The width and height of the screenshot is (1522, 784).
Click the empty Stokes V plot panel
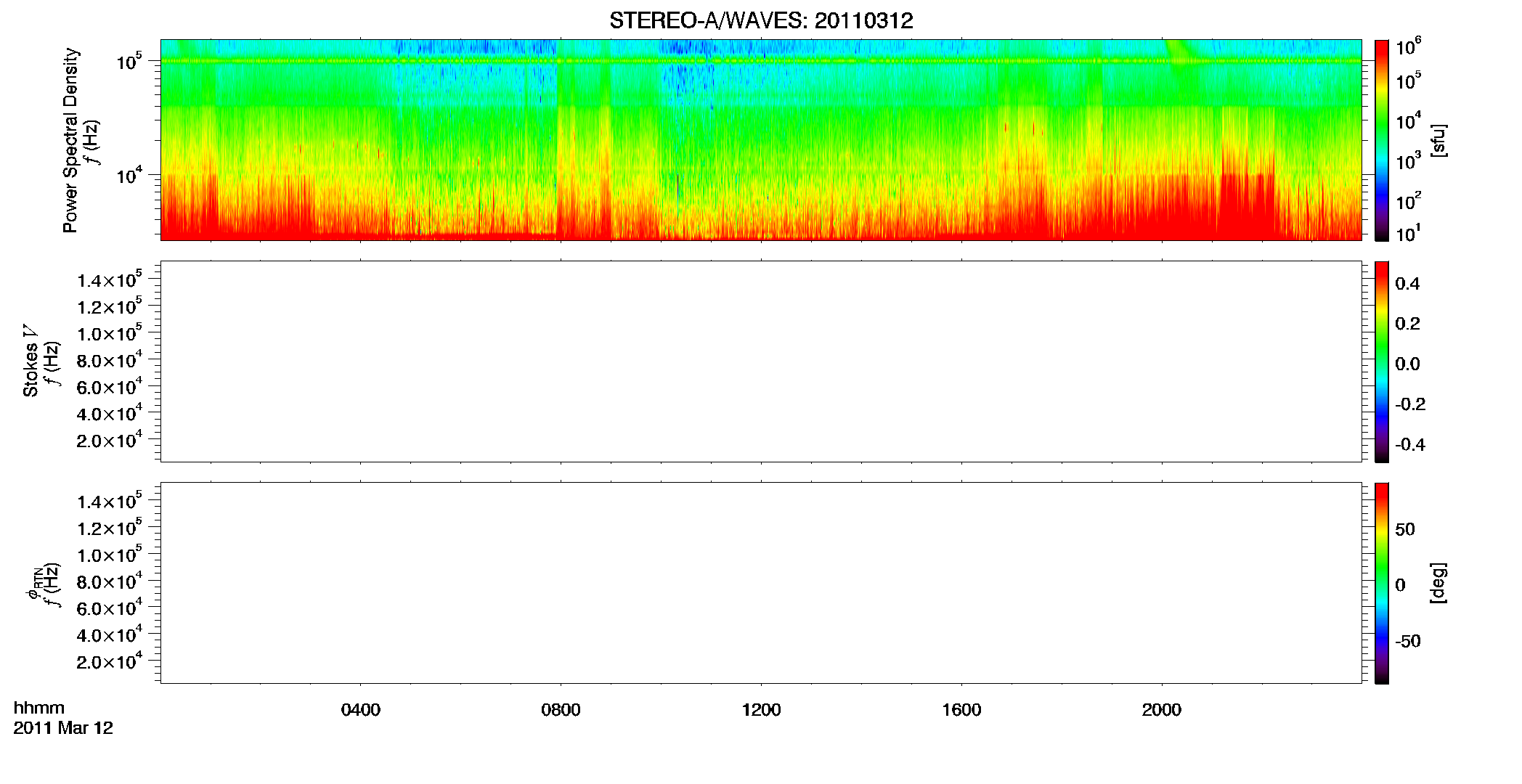(x=761, y=362)
